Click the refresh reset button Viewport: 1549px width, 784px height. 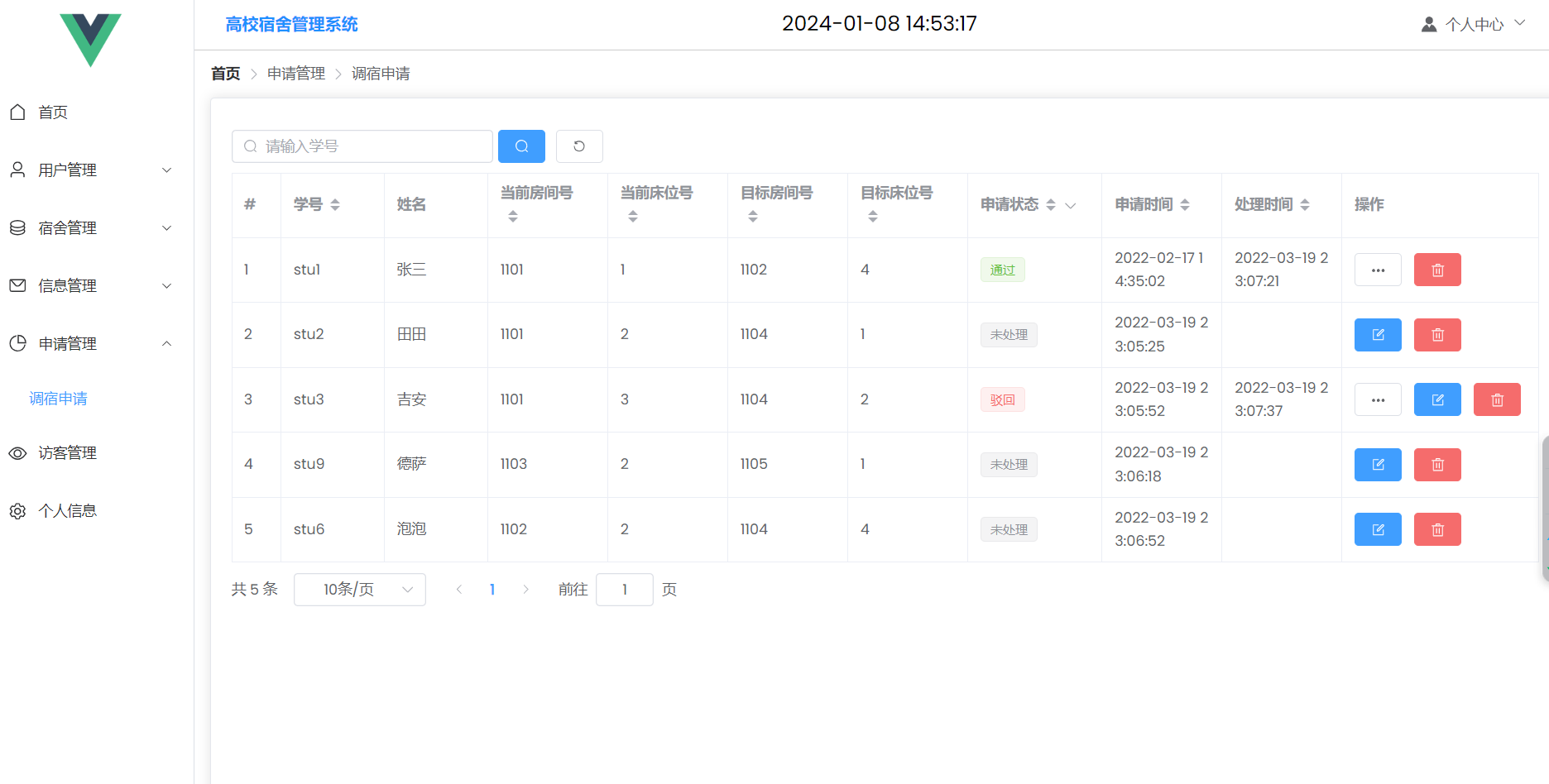pos(579,146)
